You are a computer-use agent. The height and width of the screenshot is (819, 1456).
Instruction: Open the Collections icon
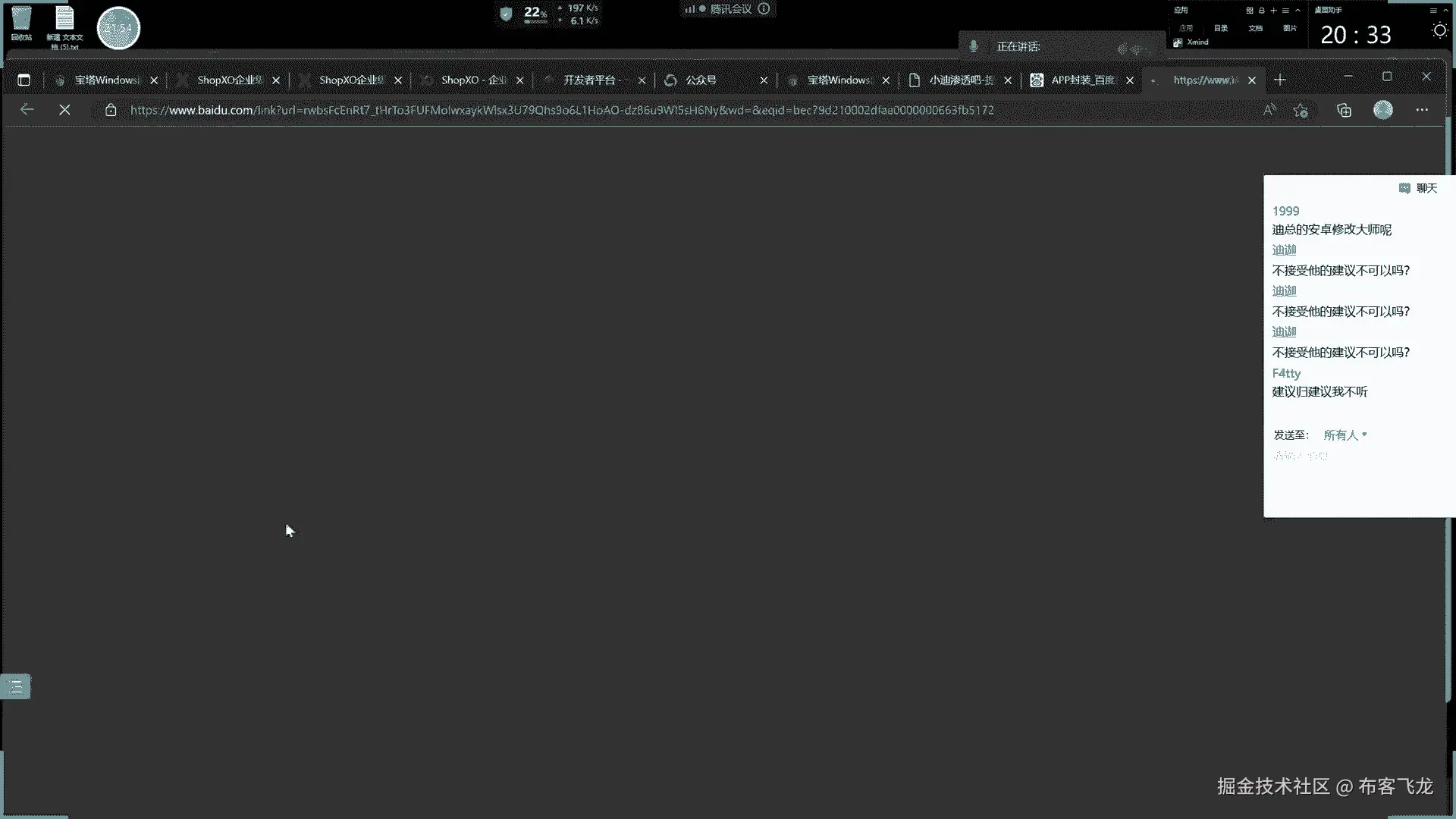(x=1344, y=110)
